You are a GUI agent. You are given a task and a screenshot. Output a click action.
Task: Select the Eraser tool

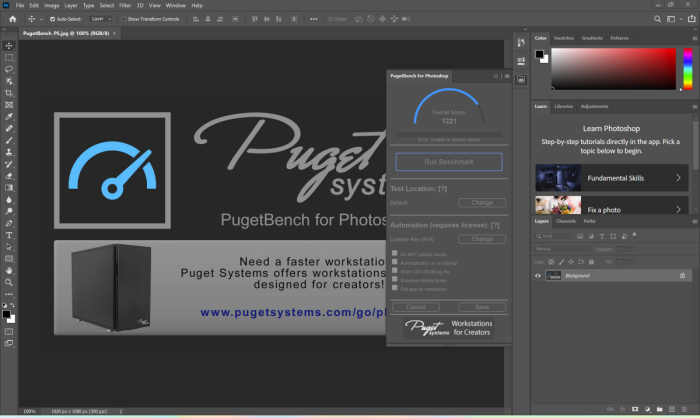coord(9,176)
